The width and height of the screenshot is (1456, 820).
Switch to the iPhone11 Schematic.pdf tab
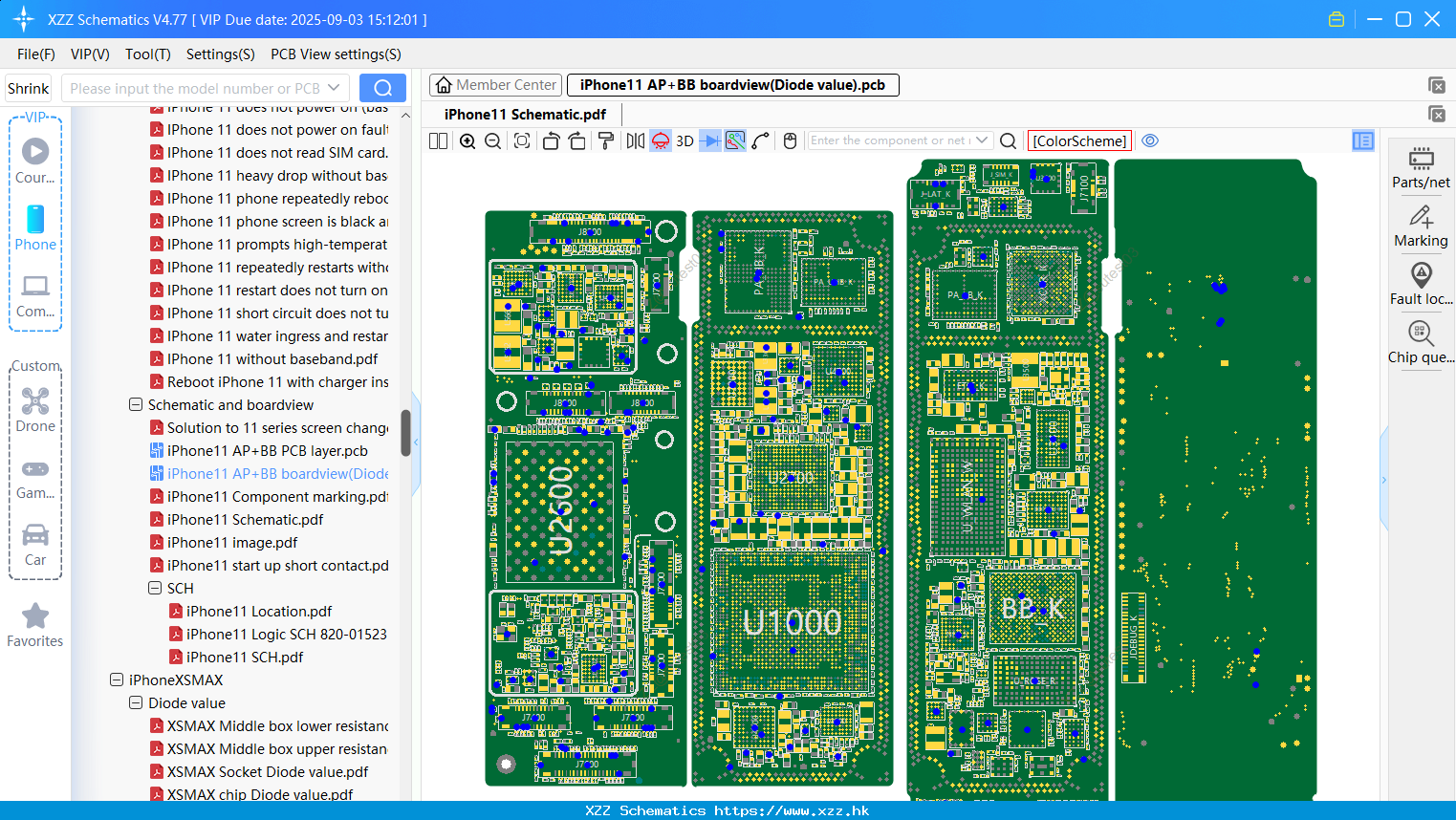525,115
